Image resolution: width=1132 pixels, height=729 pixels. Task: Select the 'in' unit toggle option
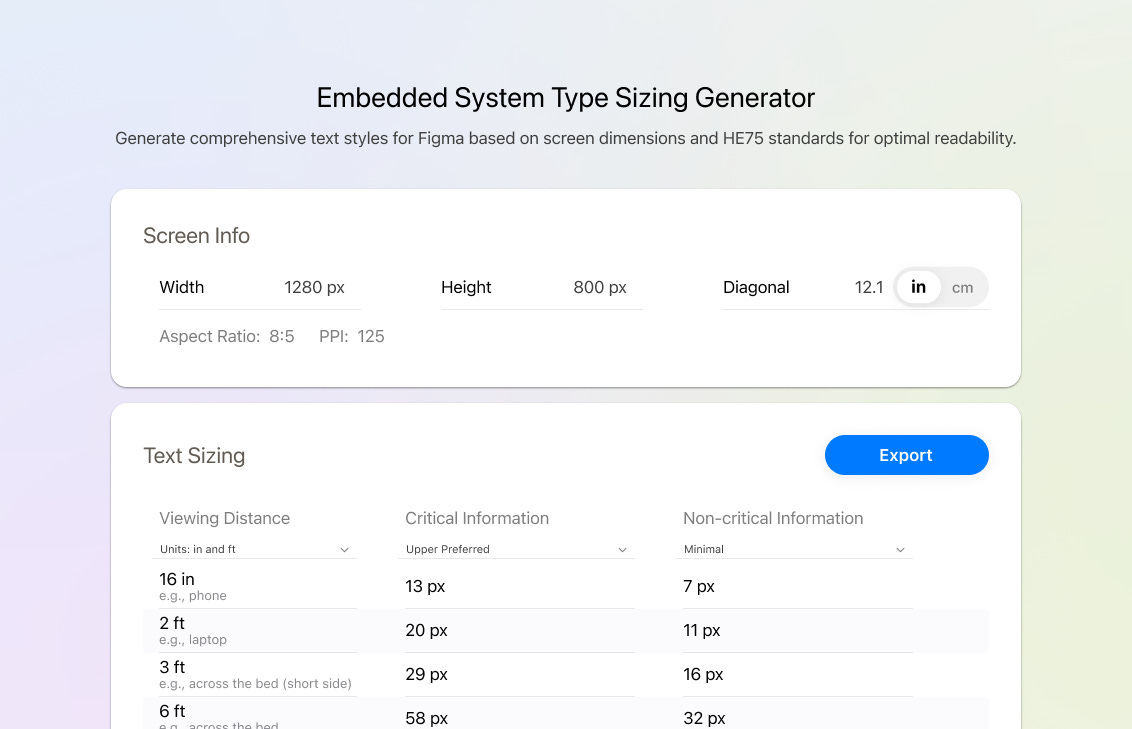918,288
